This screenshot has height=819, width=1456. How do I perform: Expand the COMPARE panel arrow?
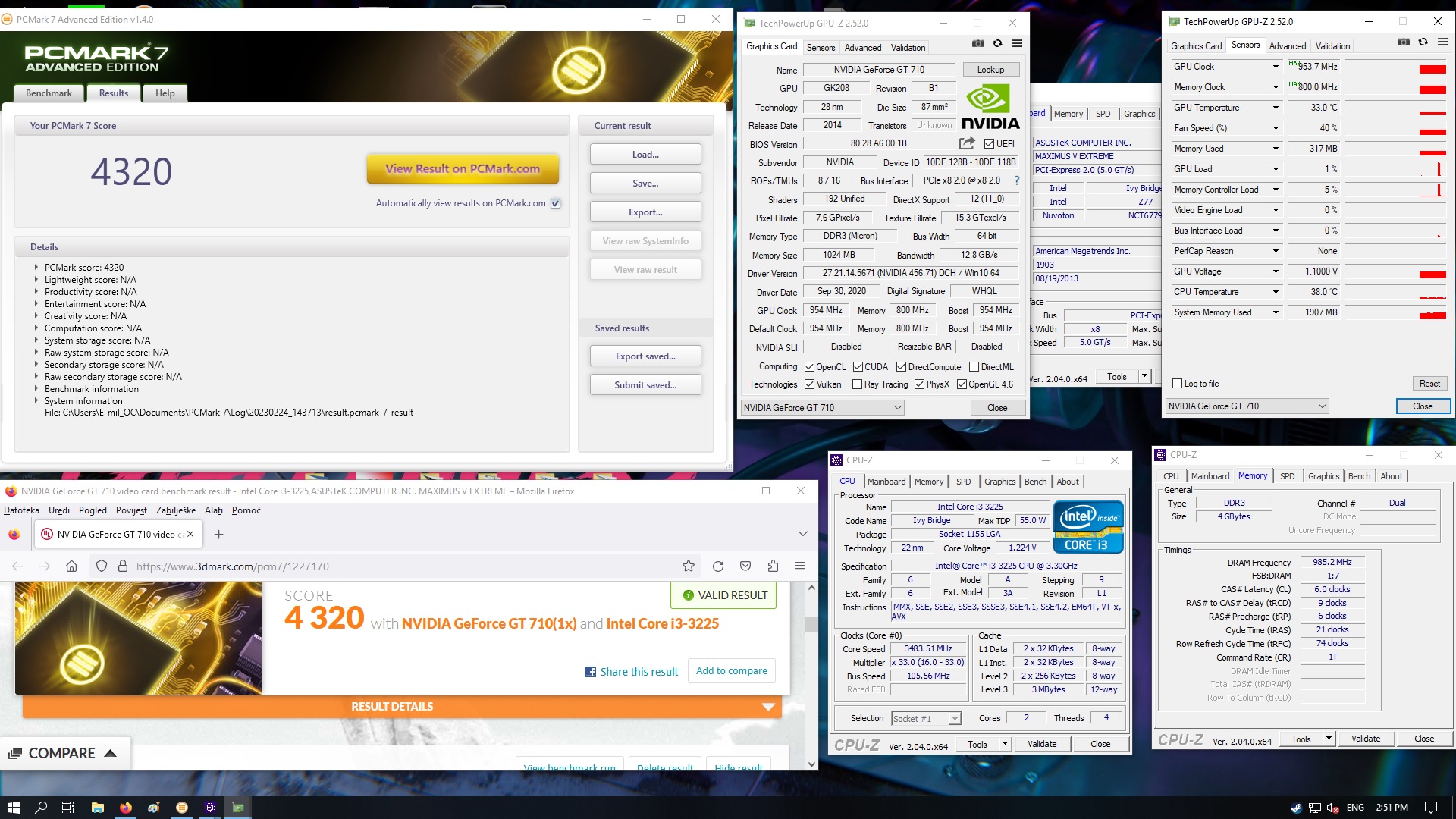tap(111, 753)
